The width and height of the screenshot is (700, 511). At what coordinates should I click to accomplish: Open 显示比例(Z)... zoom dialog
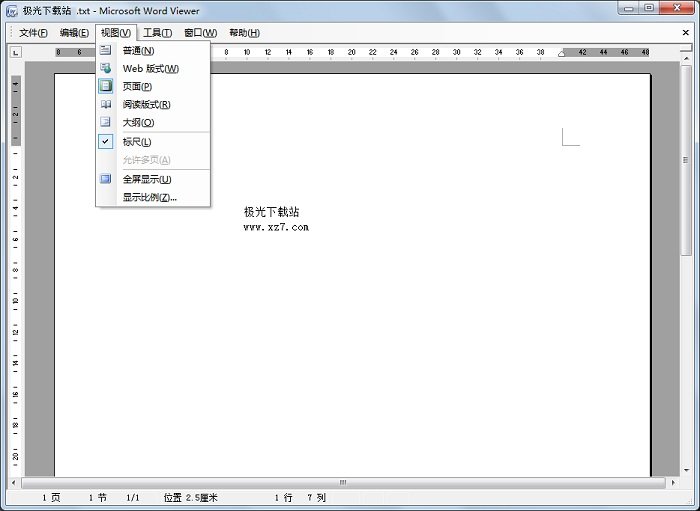153,197
